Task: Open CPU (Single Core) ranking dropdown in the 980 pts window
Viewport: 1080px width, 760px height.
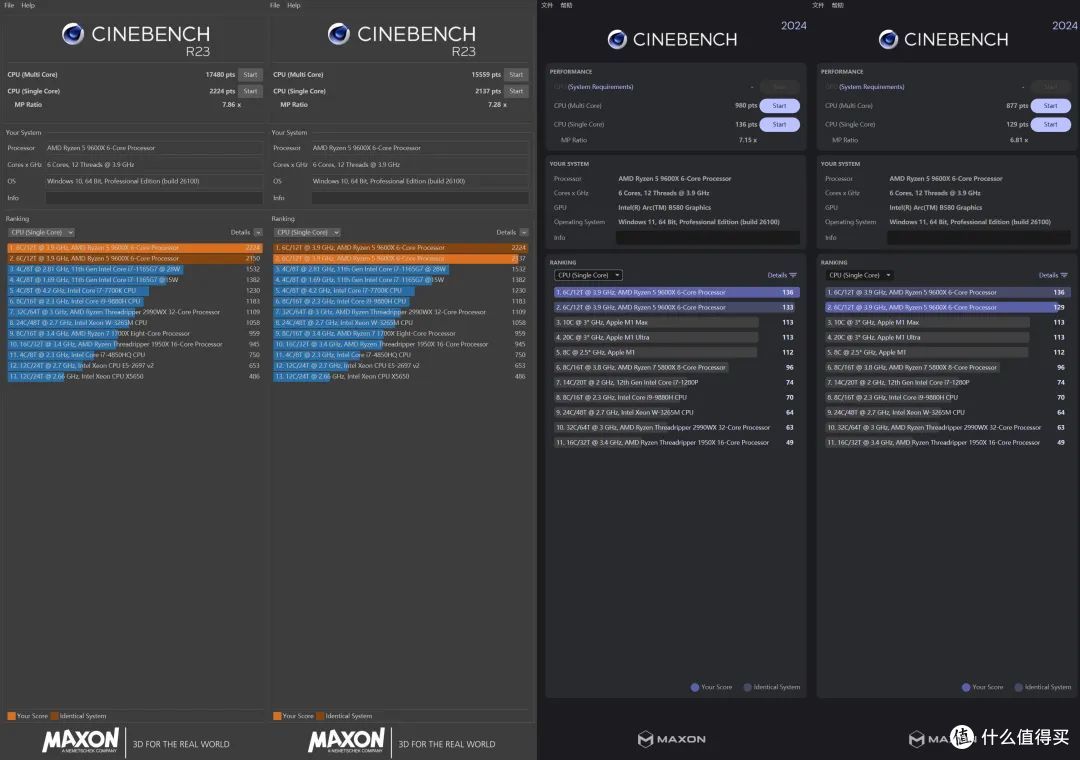Action: (x=588, y=275)
